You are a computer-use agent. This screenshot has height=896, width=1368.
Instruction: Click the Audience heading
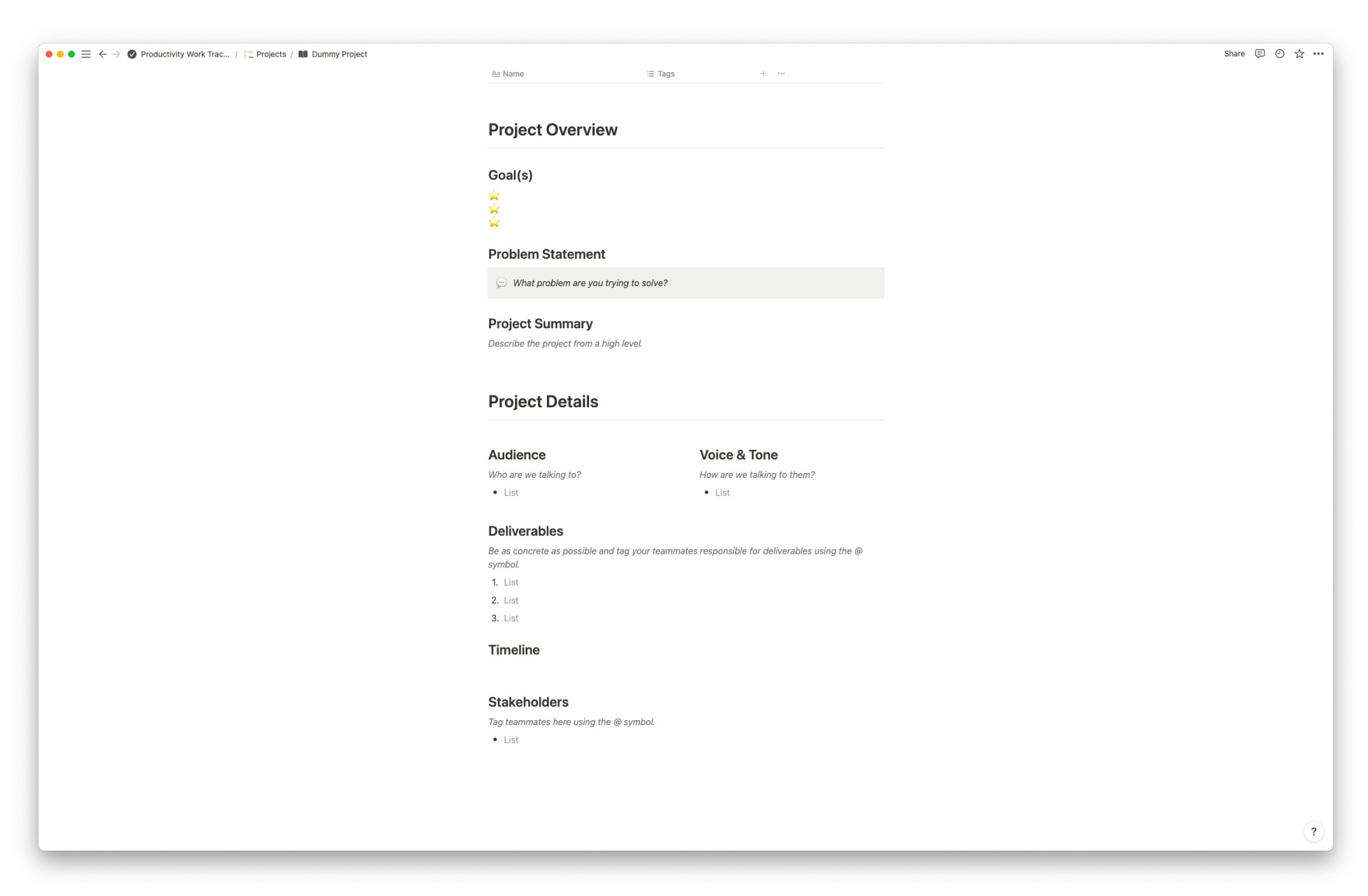(516, 455)
